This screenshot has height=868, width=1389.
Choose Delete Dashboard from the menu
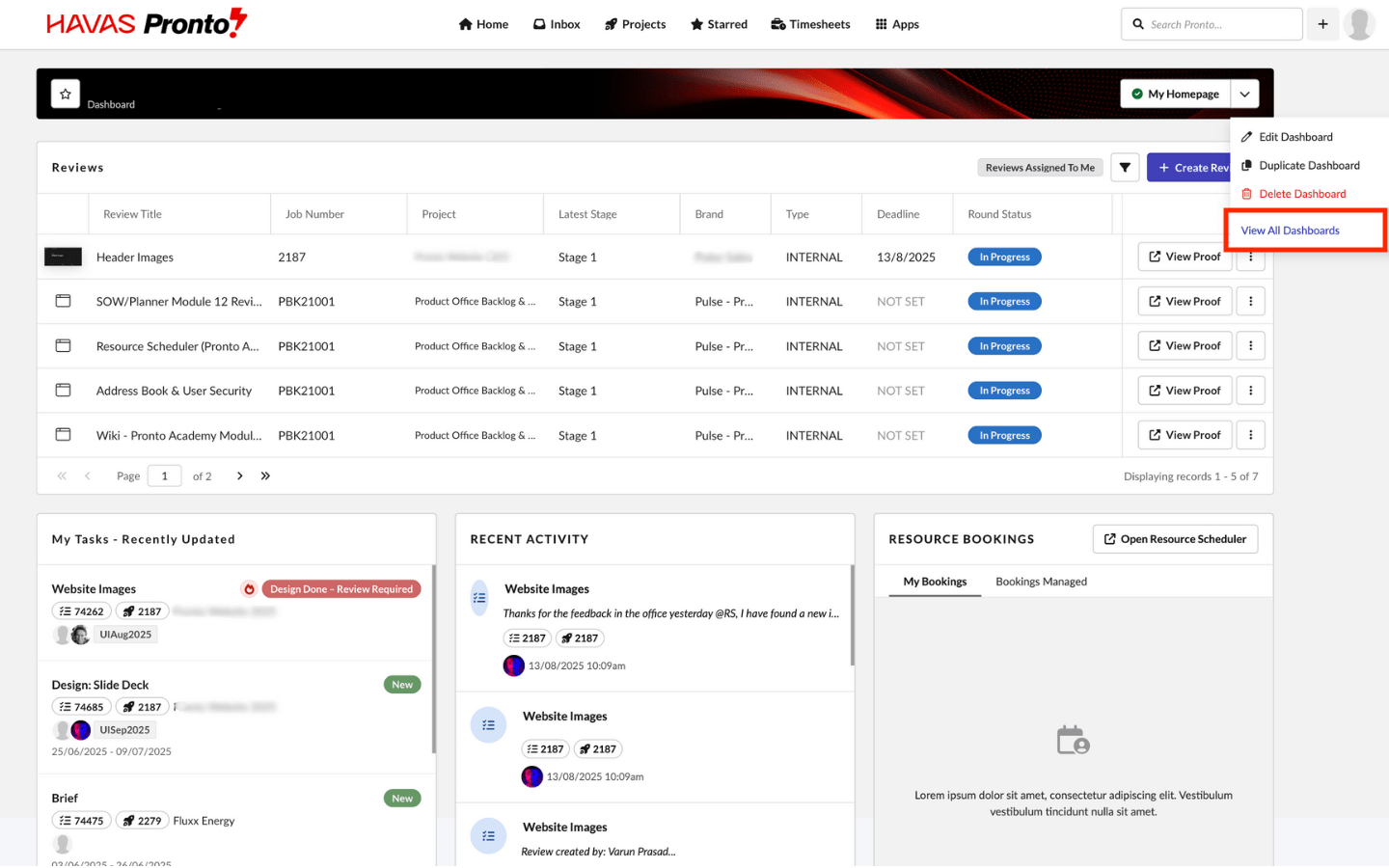click(1301, 194)
